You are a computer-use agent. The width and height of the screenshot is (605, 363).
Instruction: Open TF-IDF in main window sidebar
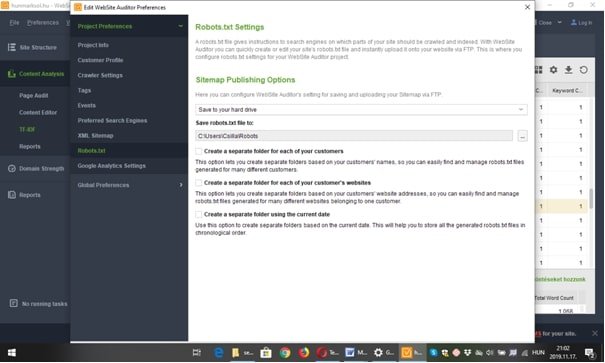pos(27,129)
